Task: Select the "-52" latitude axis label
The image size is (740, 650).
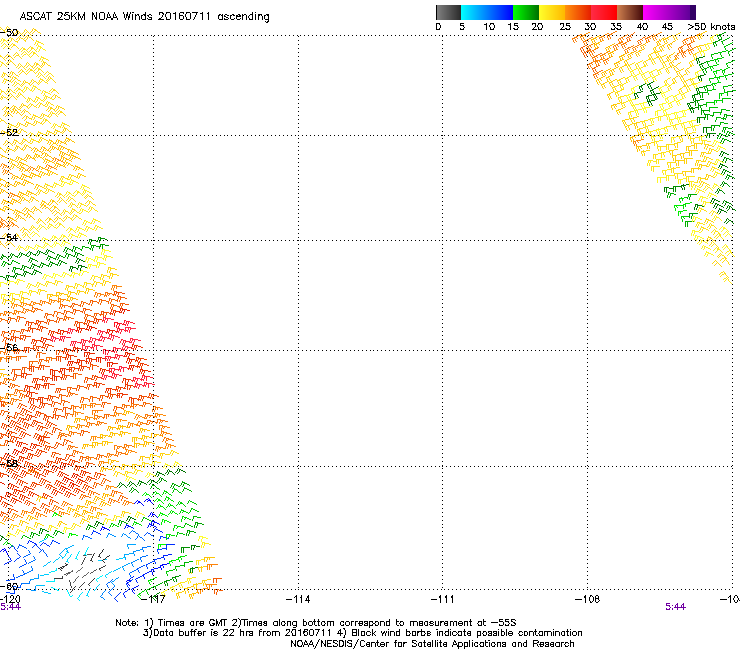Action: 9,133
